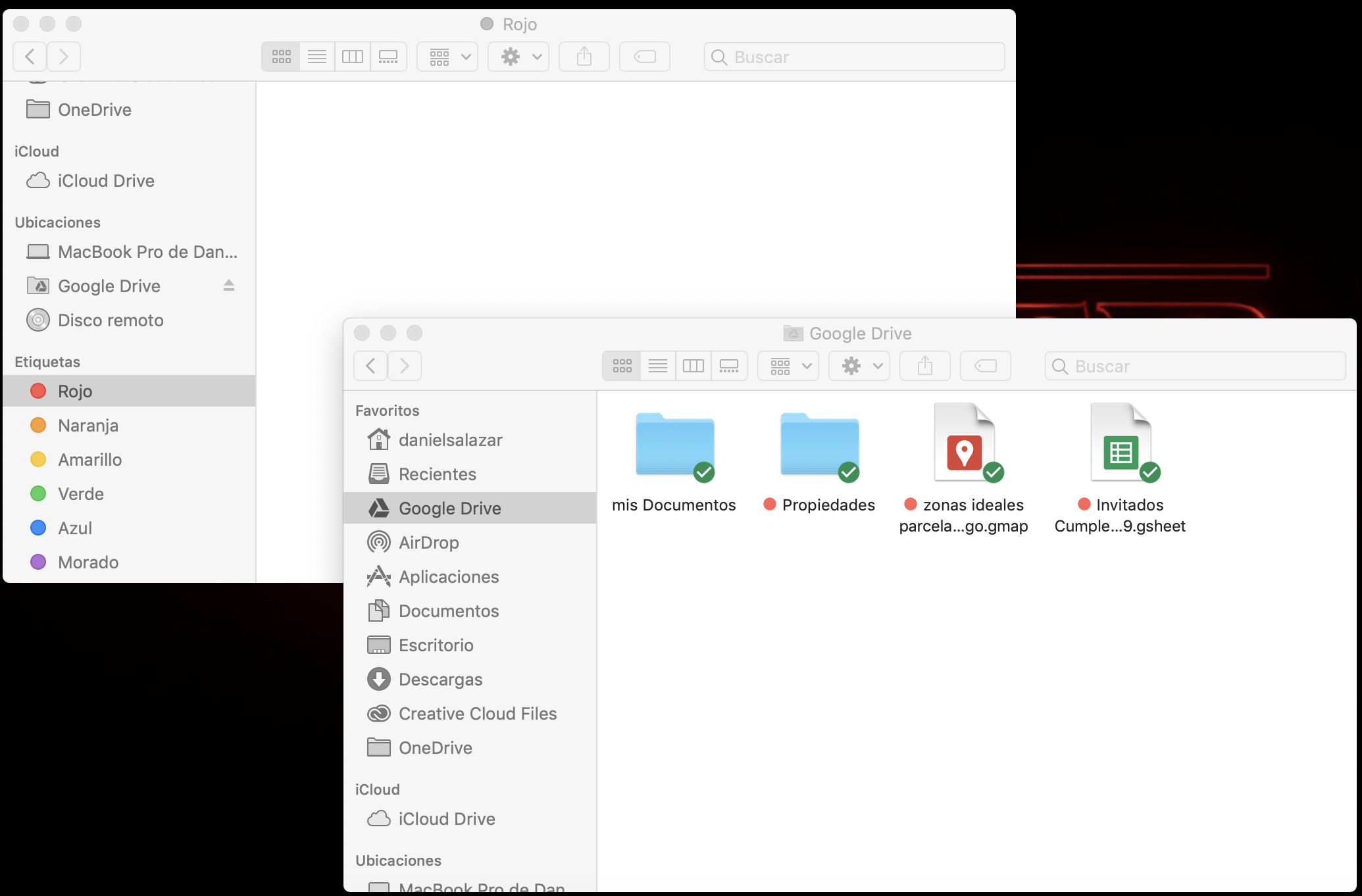The height and width of the screenshot is (896, 1362).
Task: Open the Descargas folder in the sidebar
Action: [440, 680]
